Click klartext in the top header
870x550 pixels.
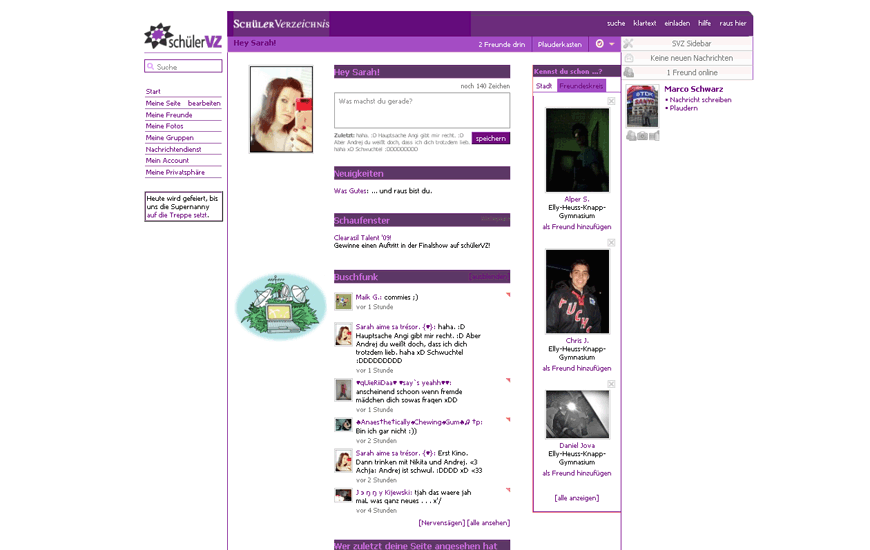pos(645,23)
